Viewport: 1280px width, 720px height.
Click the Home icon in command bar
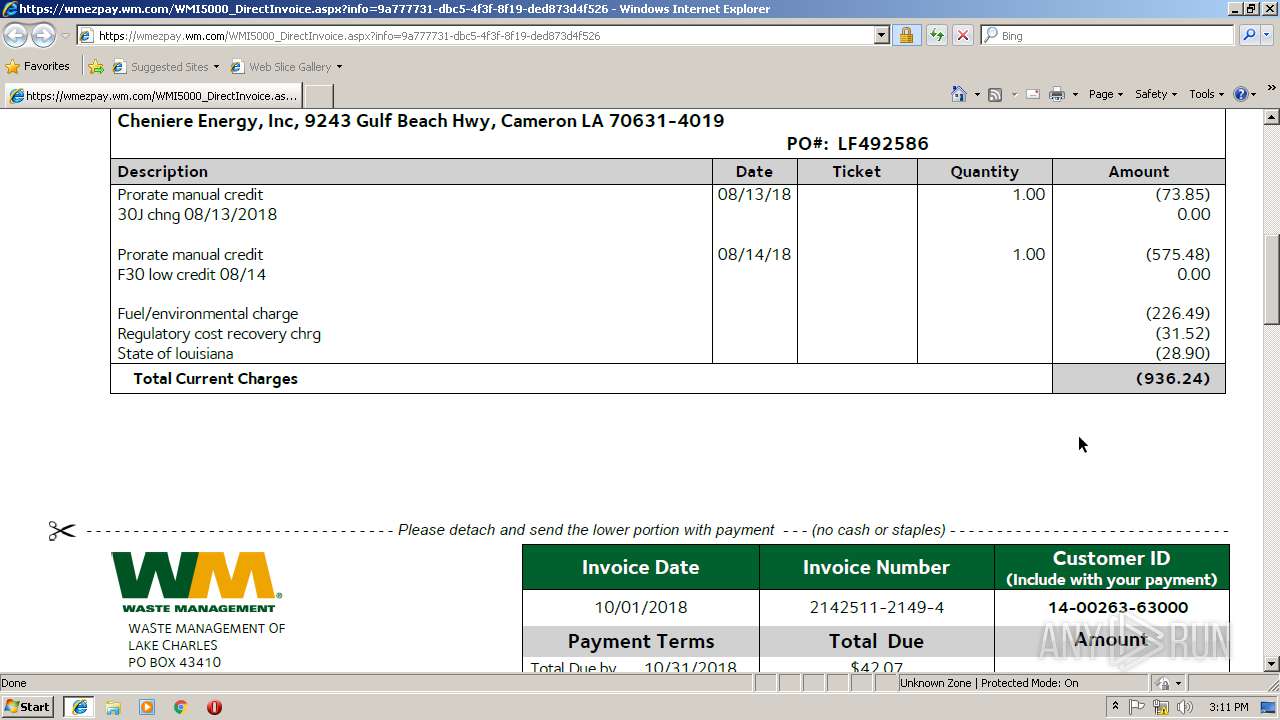tap(959, 94)
